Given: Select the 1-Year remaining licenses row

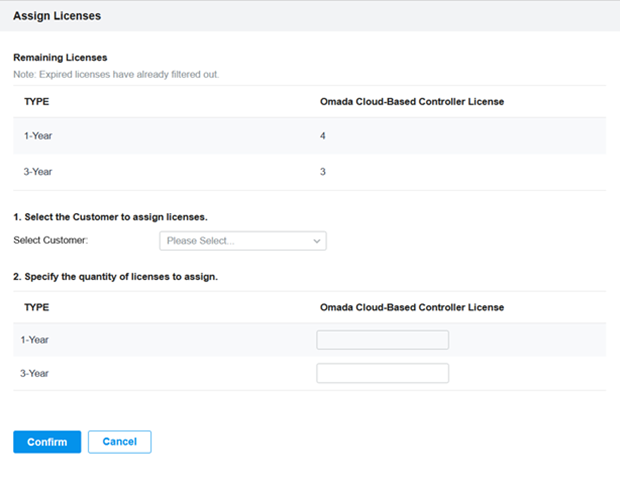Looking at the screenshot, I should click(309, 136).
